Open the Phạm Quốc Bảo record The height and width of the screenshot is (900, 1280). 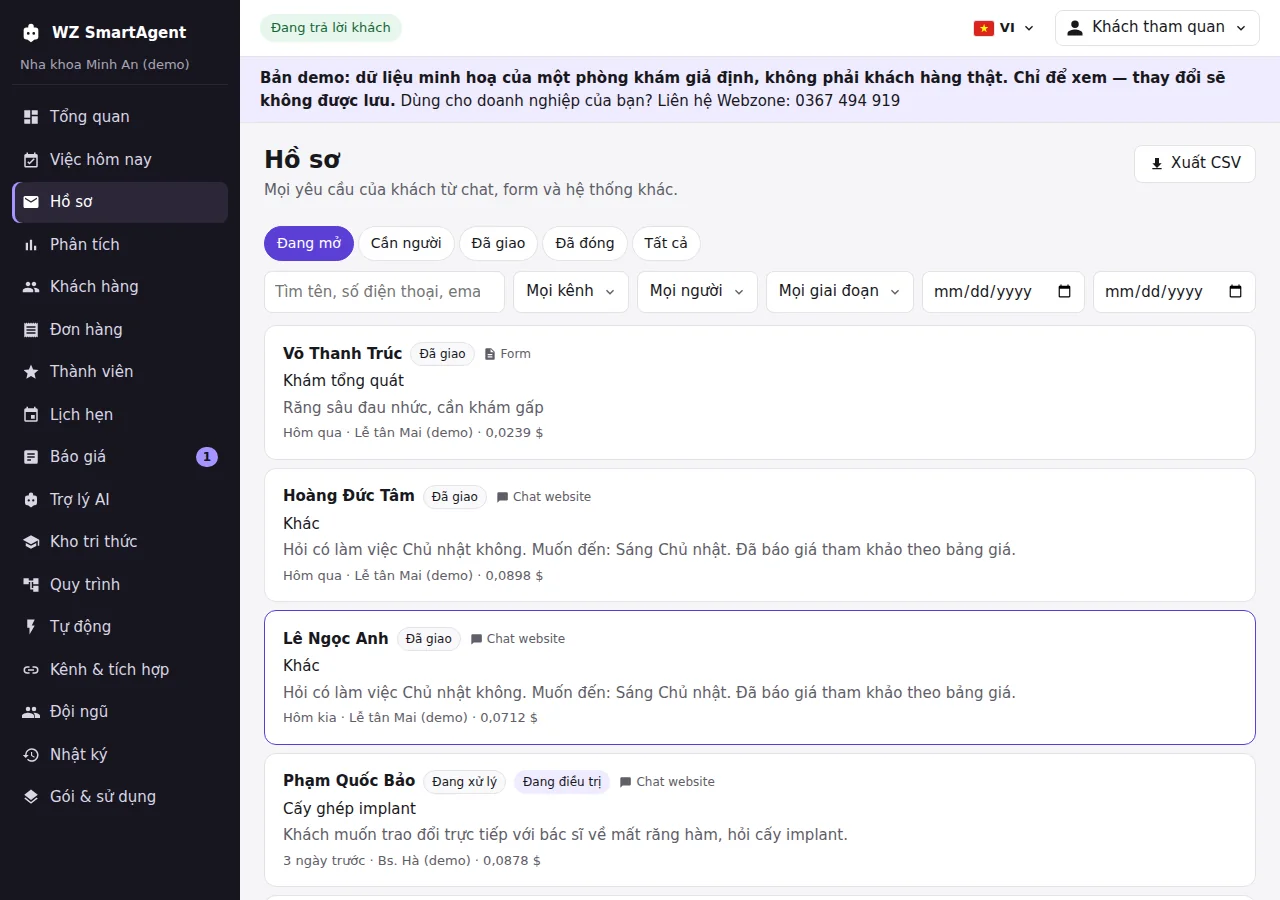tap(760, 820)
